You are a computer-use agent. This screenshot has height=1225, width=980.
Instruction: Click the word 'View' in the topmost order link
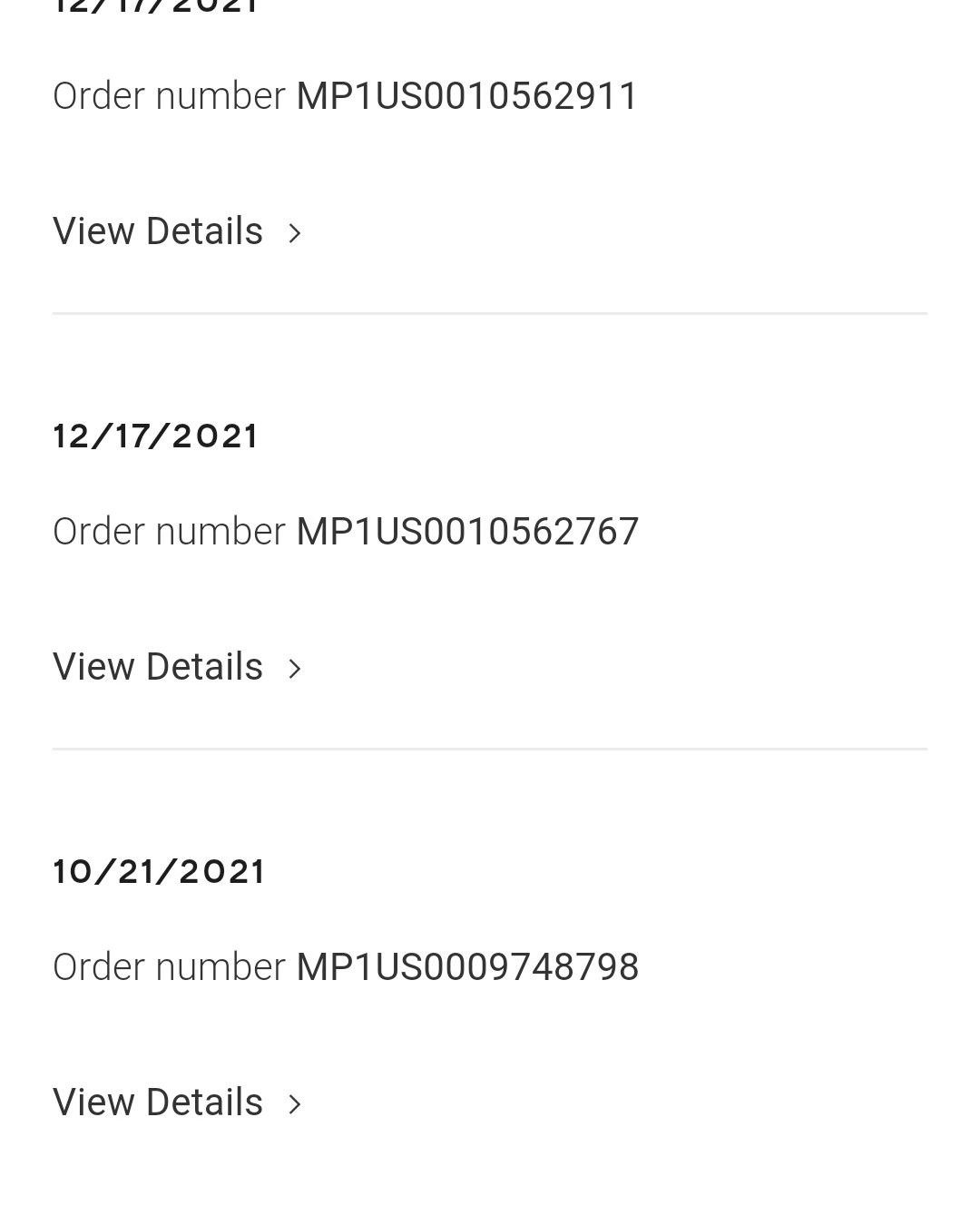click(x=93, y=231)
